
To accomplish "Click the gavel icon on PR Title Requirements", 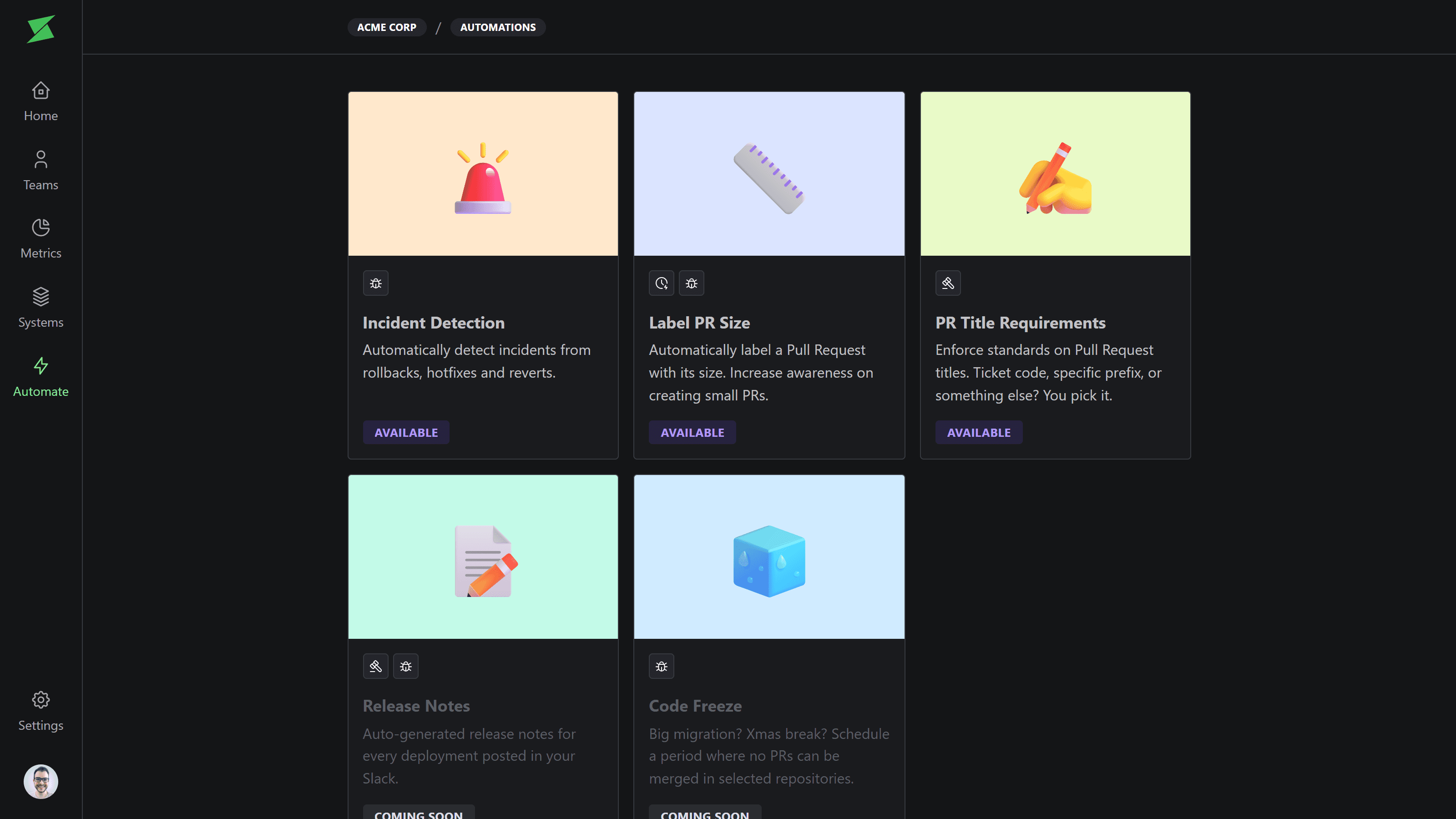I will 948,283.
